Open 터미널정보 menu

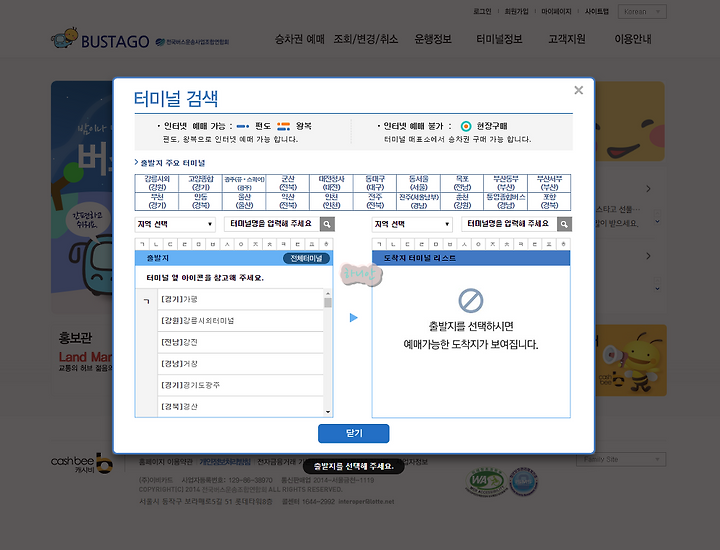coord(499,39)
